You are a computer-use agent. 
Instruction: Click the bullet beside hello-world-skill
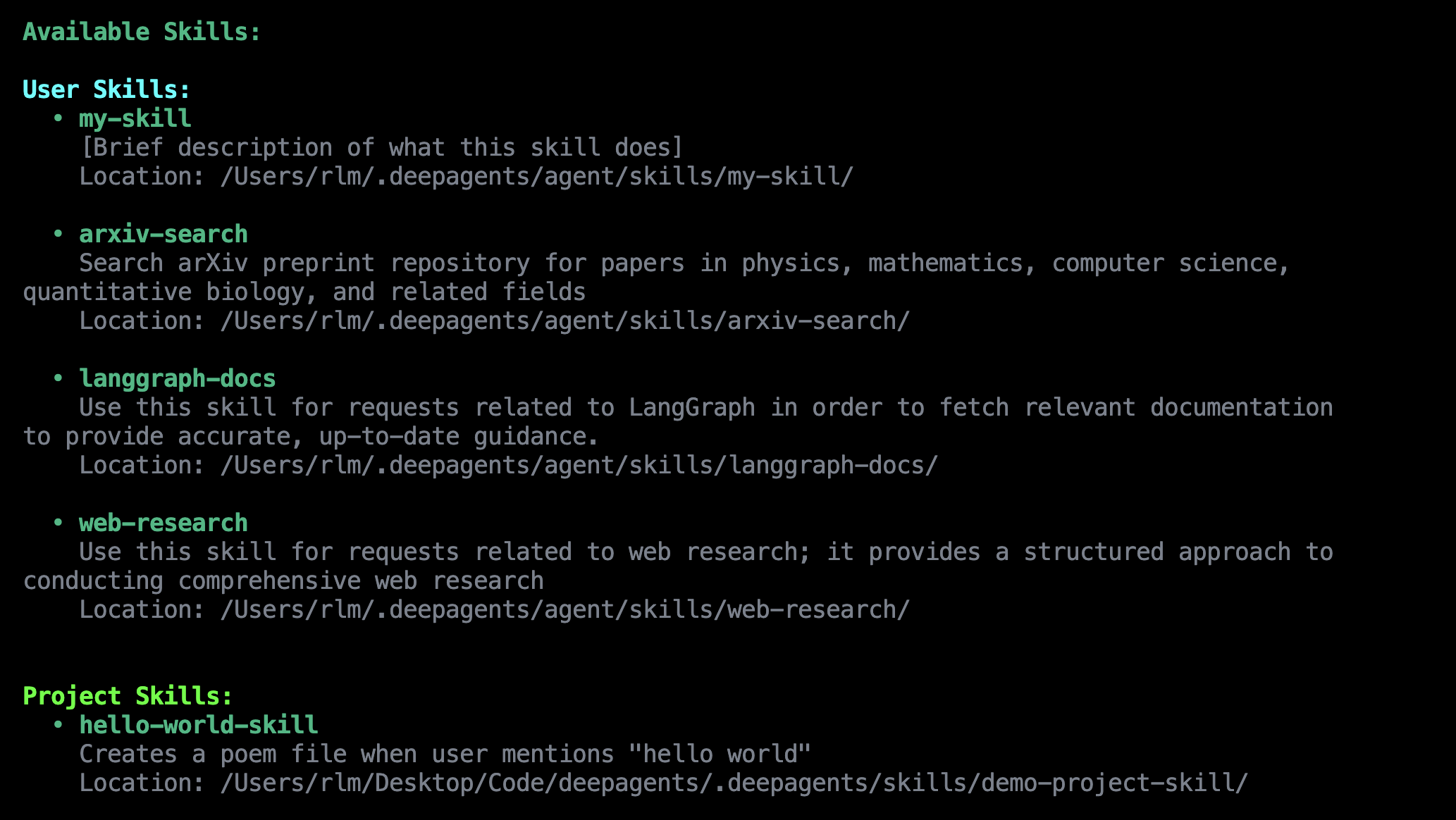pos(58,725)
